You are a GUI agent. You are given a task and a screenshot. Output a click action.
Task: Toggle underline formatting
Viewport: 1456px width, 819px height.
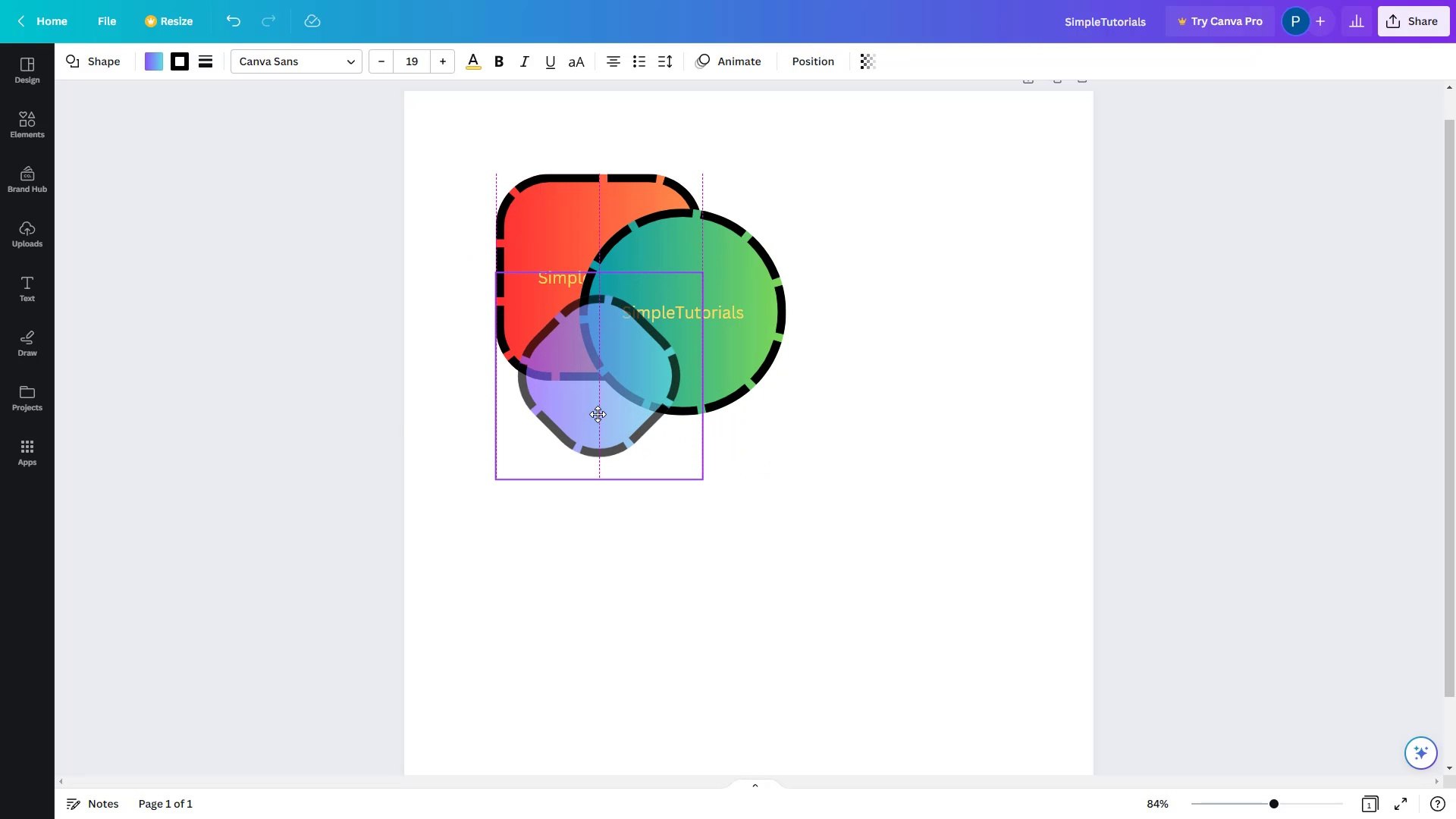(550, 61)
